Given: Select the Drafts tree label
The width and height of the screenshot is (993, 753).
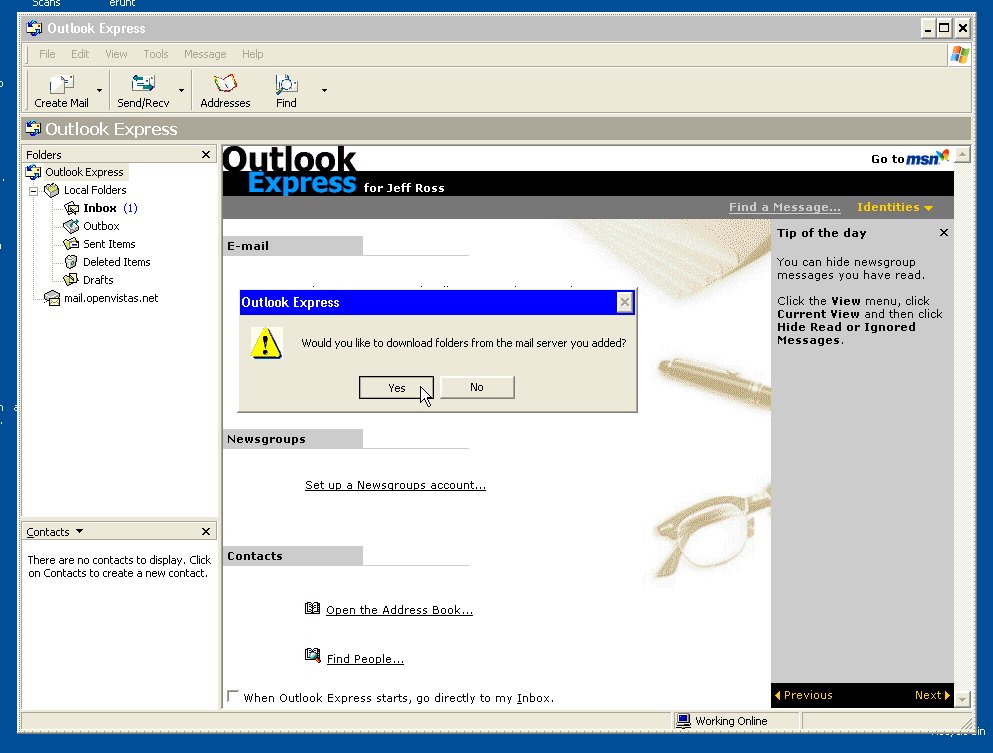Looking at the screenshot, I should click(98, 279).
